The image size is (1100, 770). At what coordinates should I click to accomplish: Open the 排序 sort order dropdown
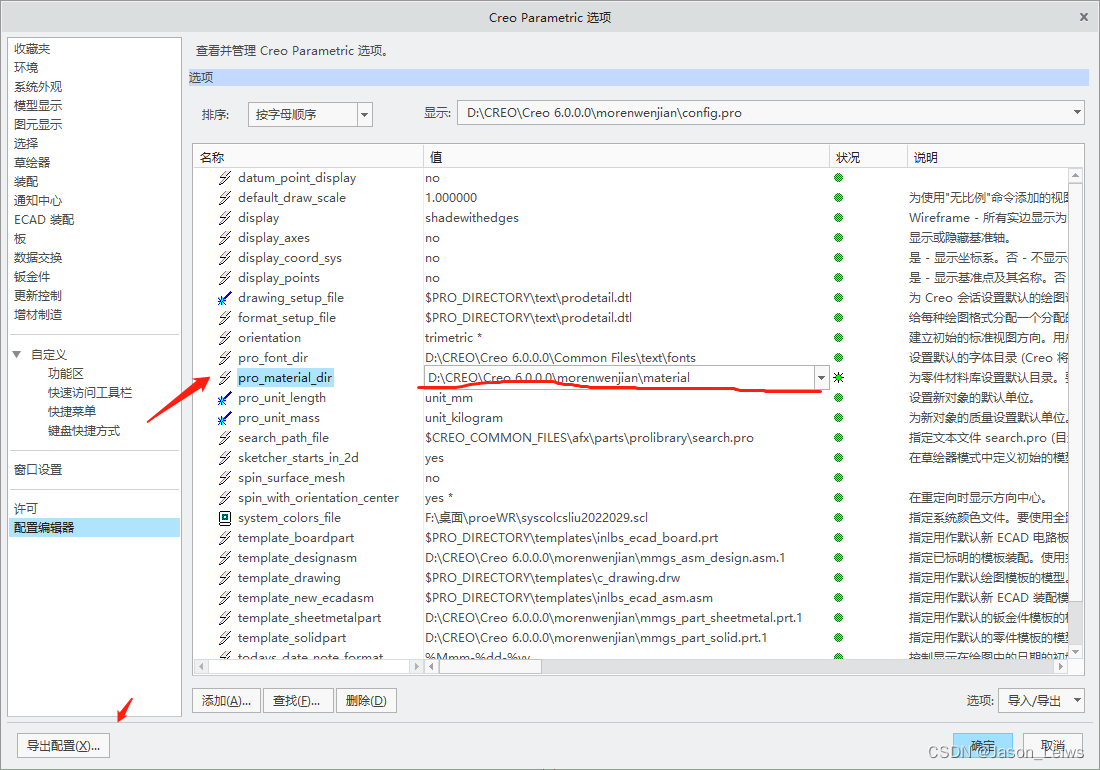(309, 114)
